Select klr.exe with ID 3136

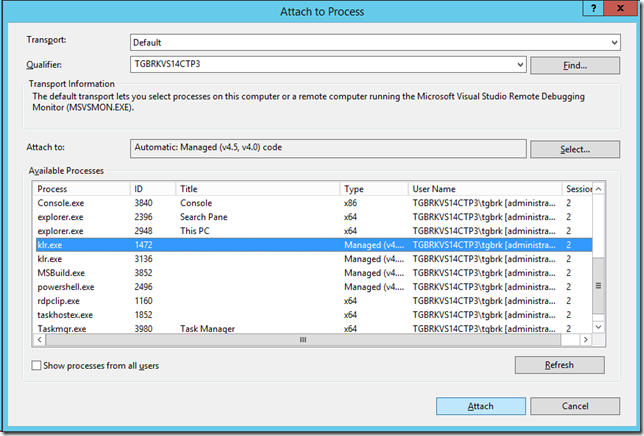(x=313, y=259)
